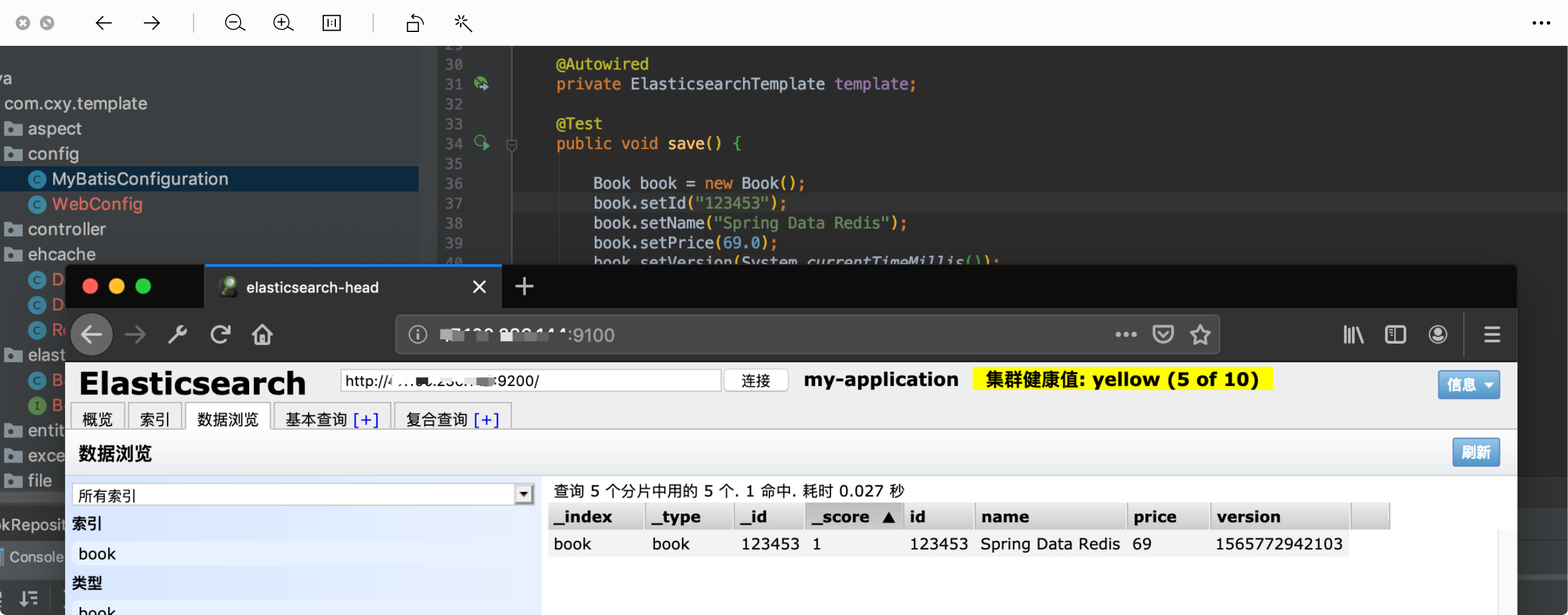
Task: Open the browser library icon
Action: click(x=1353, y=334)
